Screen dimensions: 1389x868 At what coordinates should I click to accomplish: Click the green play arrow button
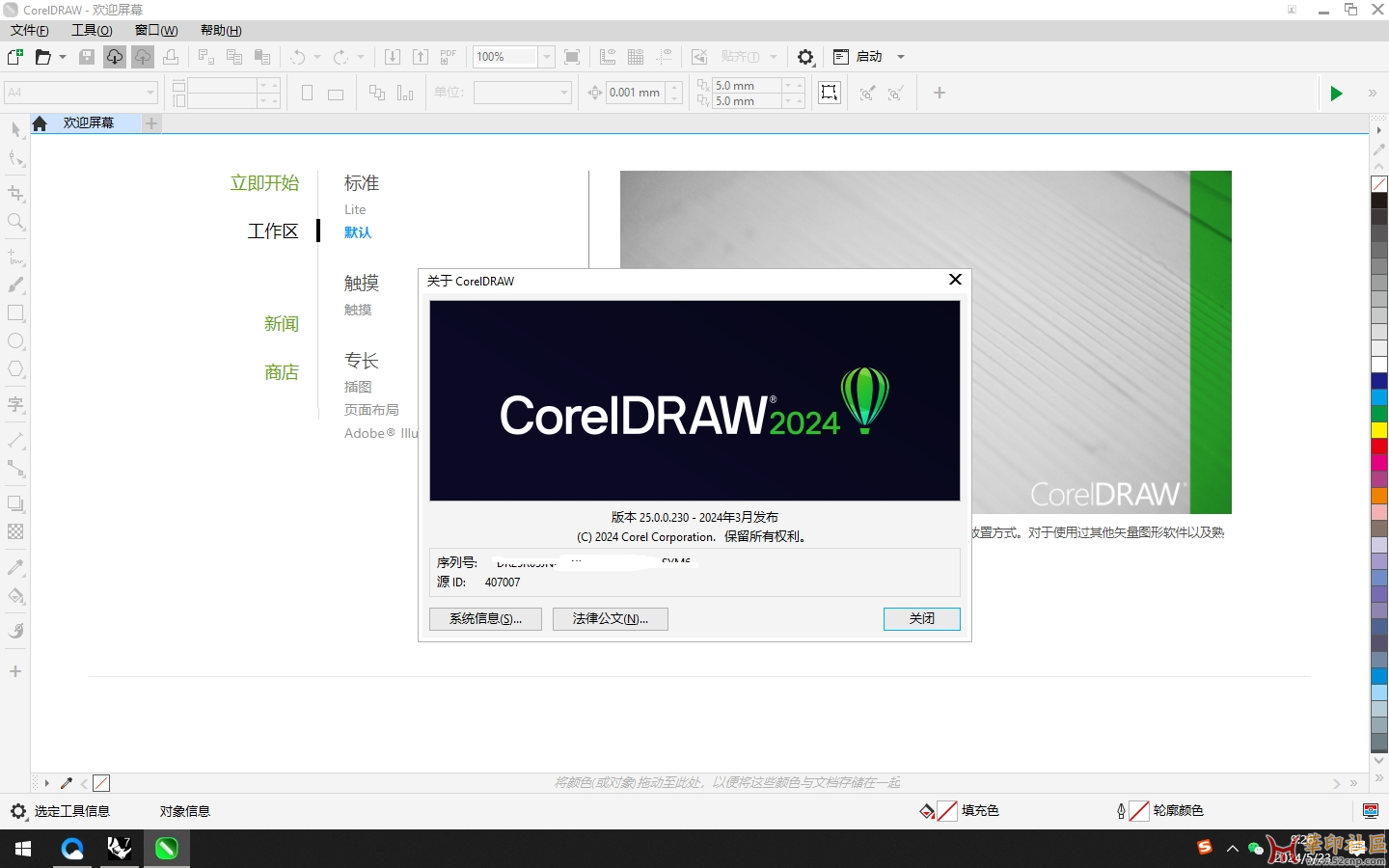[x=1336, y=94]
